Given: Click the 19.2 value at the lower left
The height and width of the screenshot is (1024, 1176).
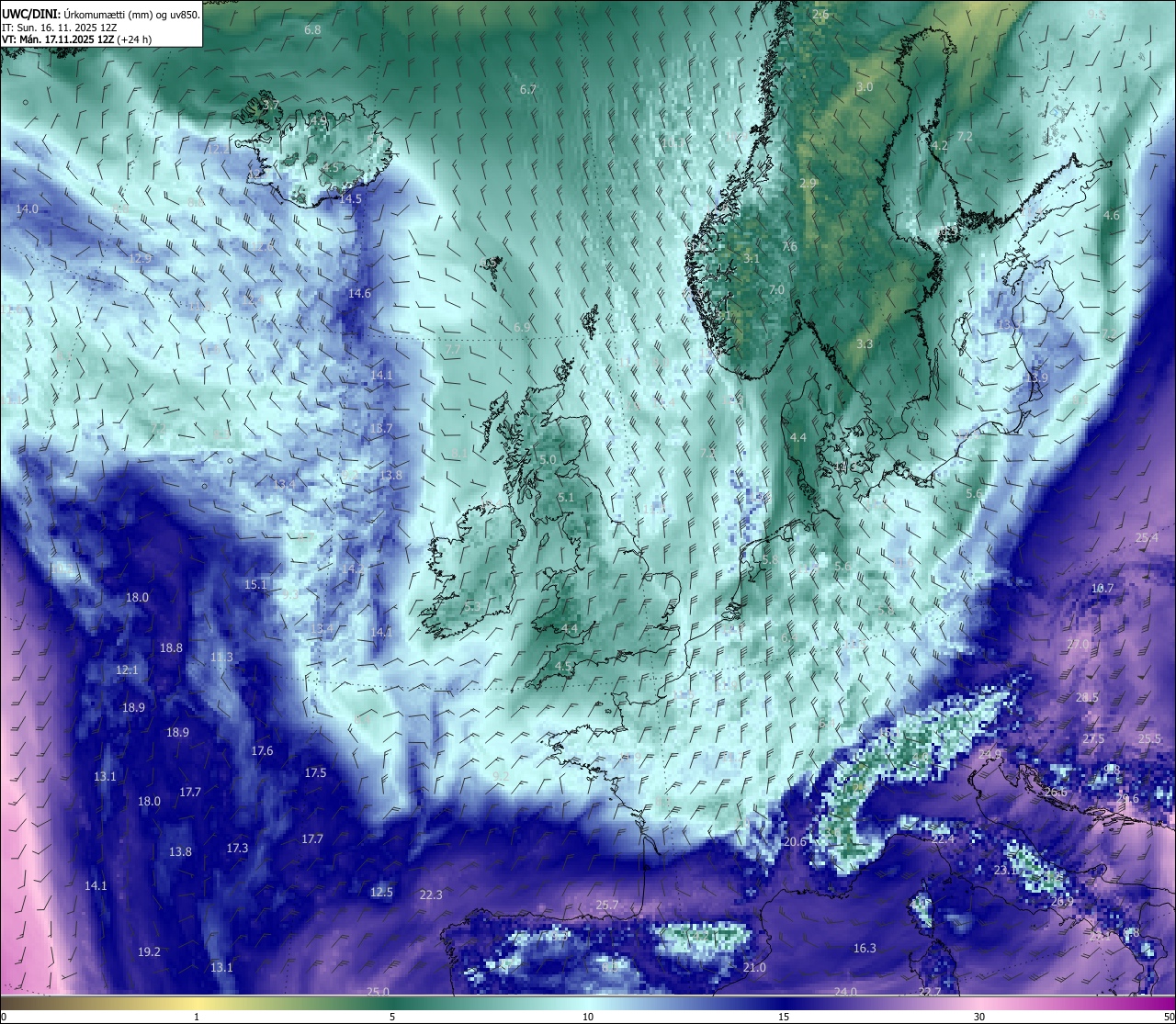Looking at the screenshot, I should point(149,952).
